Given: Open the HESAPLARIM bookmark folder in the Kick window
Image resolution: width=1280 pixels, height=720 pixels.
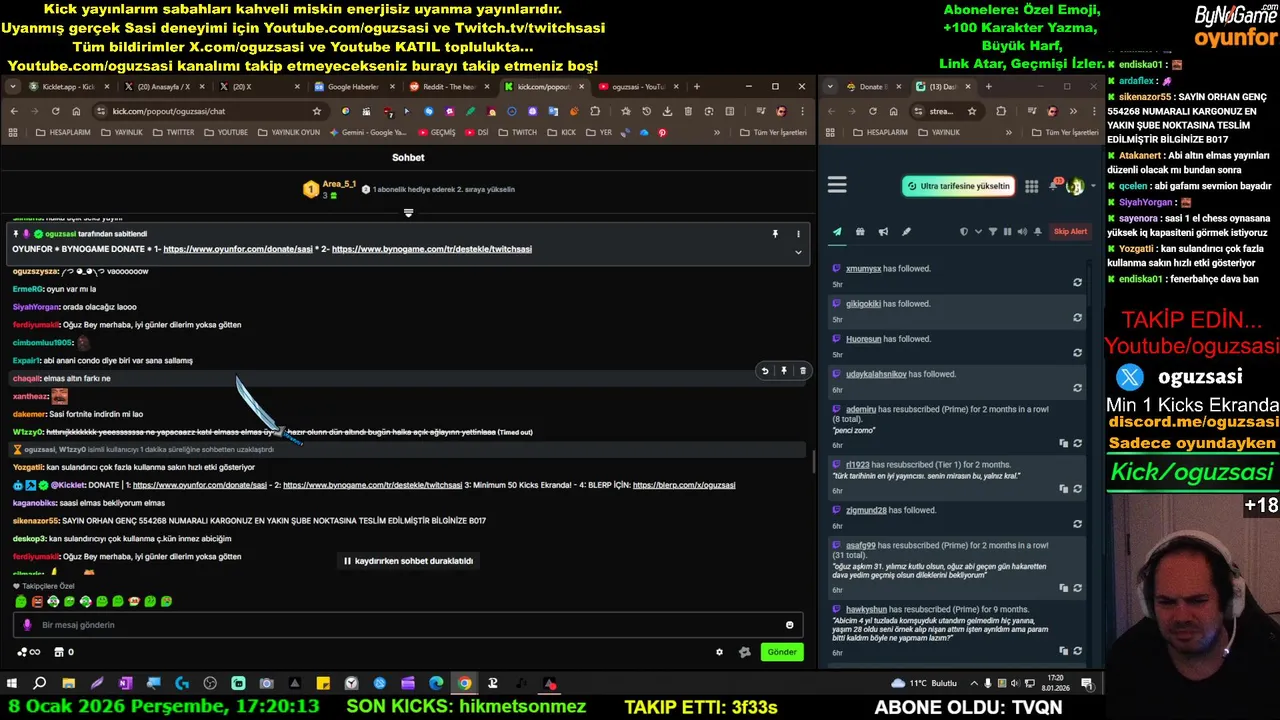Looking at the screenshot, I should [x=63, y=132].
